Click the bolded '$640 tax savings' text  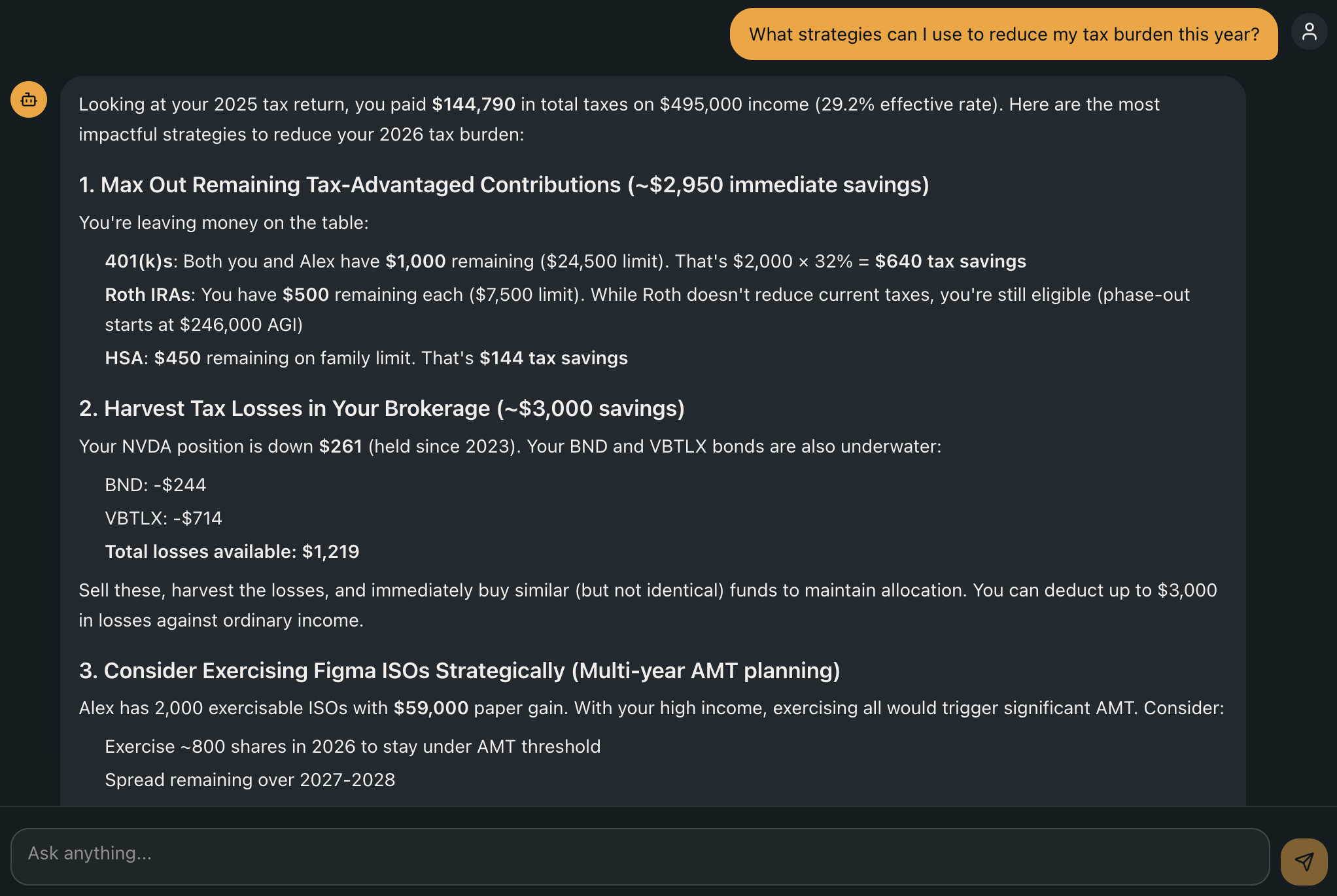tap(950, 261)
